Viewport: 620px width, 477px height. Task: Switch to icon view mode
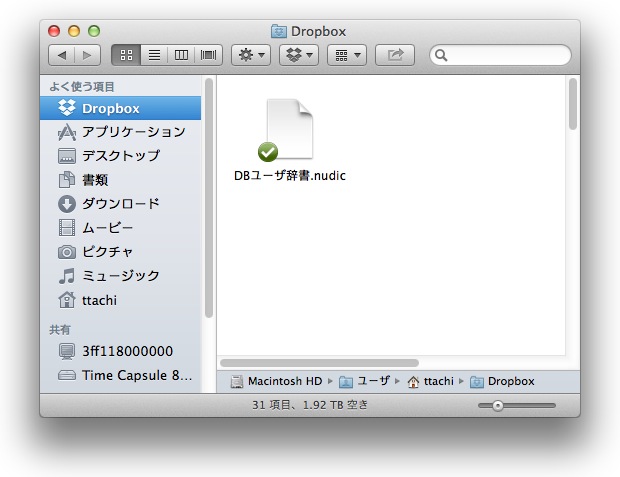pos(126,55)
